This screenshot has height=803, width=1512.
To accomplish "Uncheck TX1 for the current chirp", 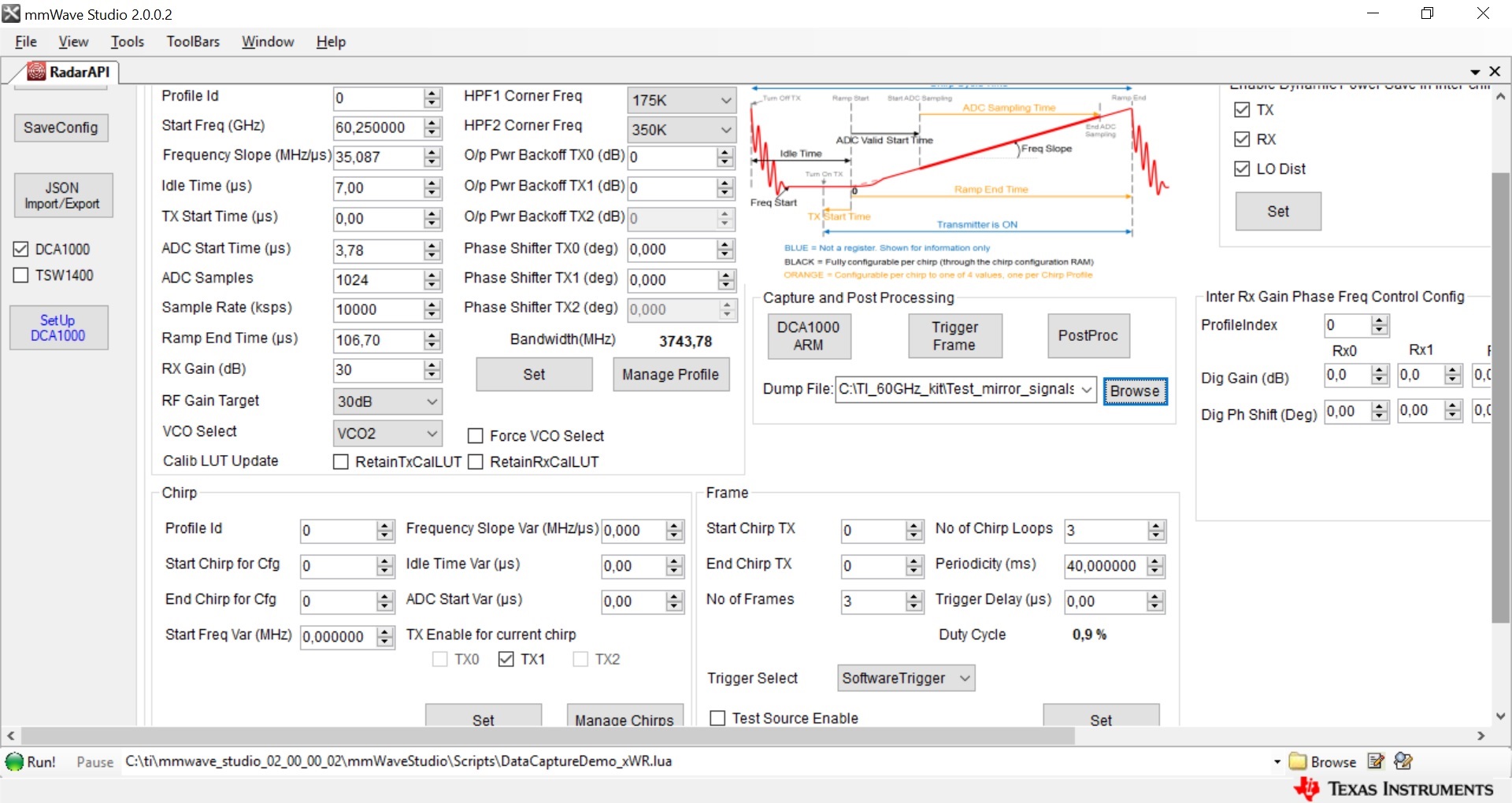I will click(506, 659).
